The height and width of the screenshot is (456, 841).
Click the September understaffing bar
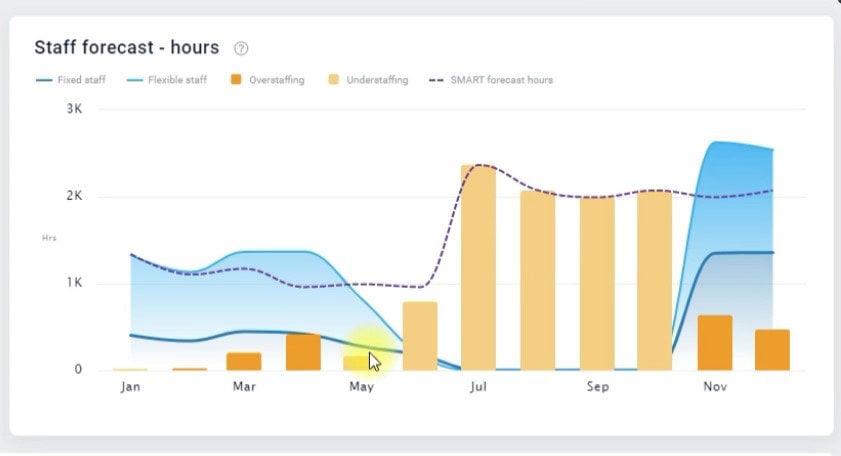click(597, 284)
